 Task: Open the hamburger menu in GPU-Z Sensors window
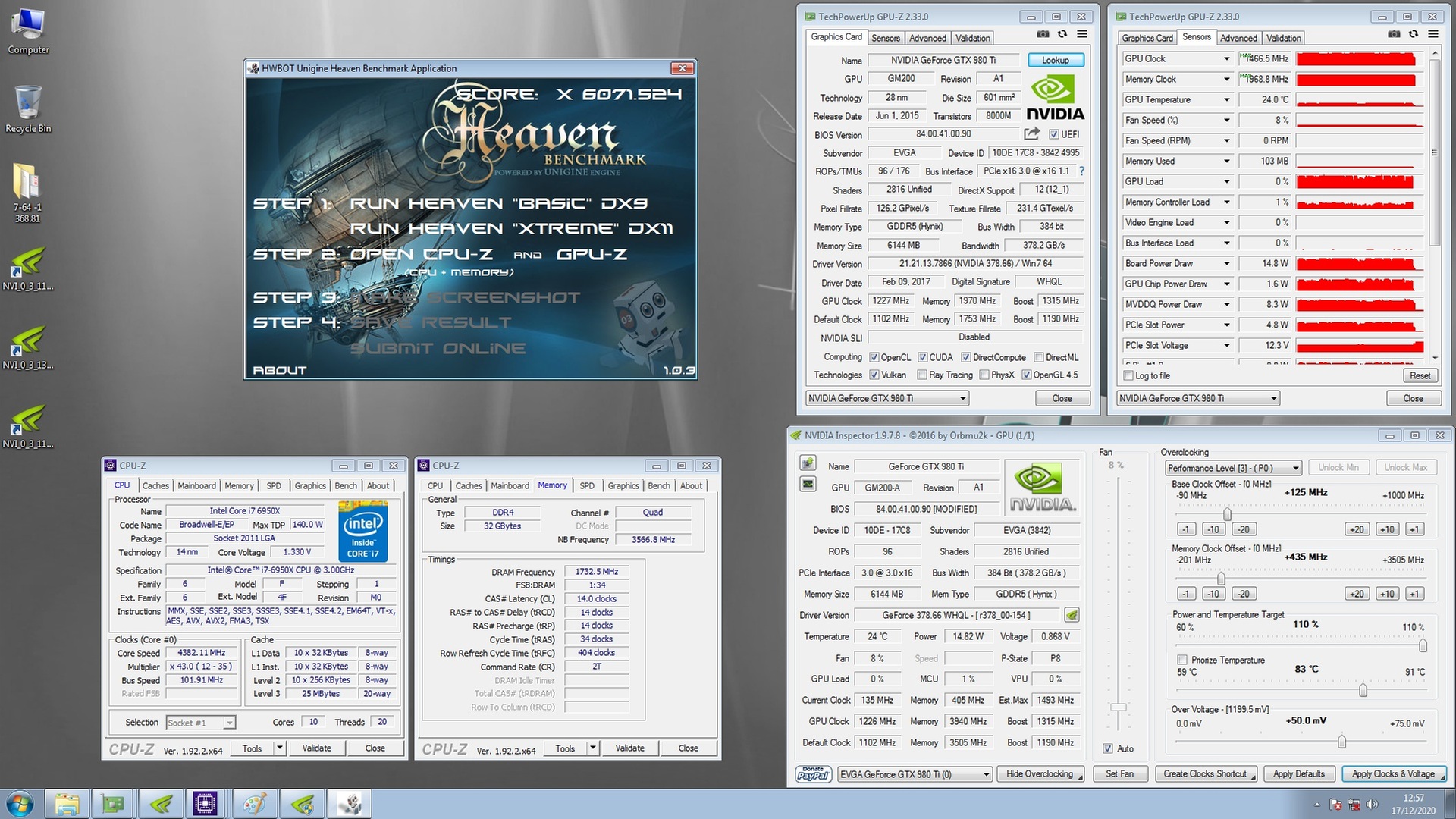[1433, 34]
